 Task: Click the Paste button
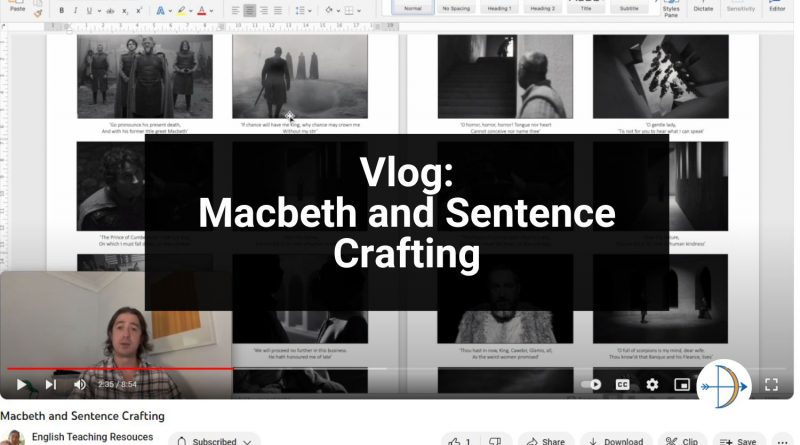click(x=17, y=7)
